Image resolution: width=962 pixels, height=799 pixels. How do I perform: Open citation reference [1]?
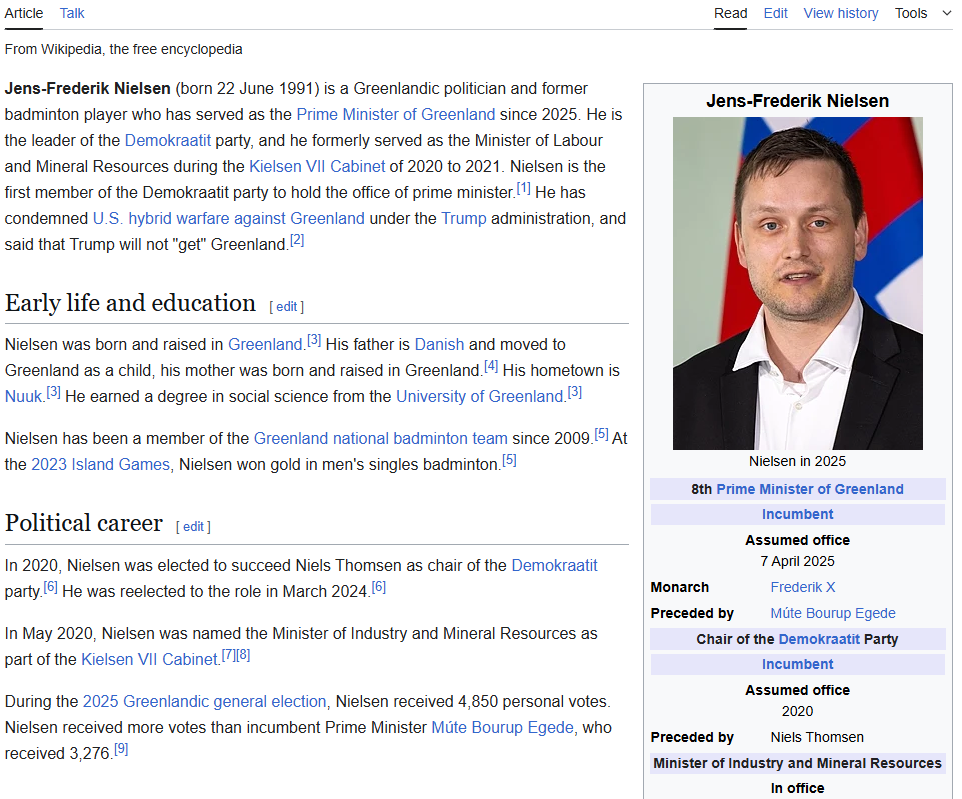(x=523, y=188)
